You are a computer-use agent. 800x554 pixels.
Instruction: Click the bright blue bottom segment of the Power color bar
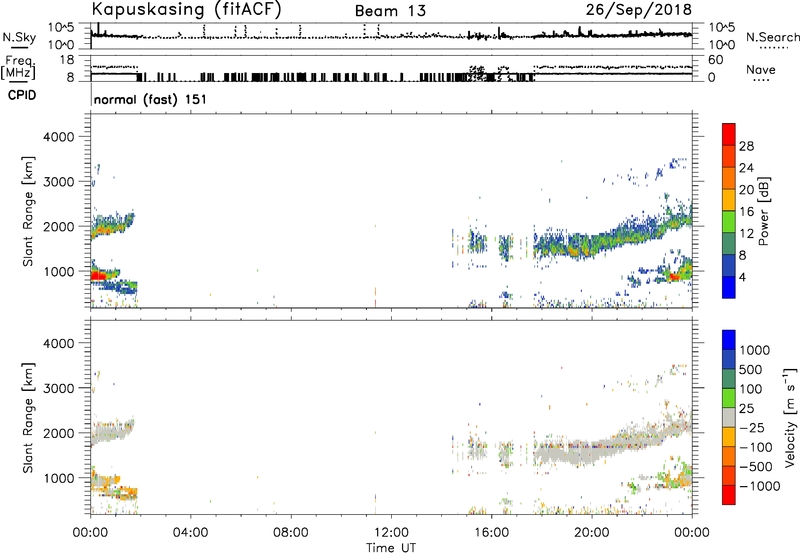729,287
